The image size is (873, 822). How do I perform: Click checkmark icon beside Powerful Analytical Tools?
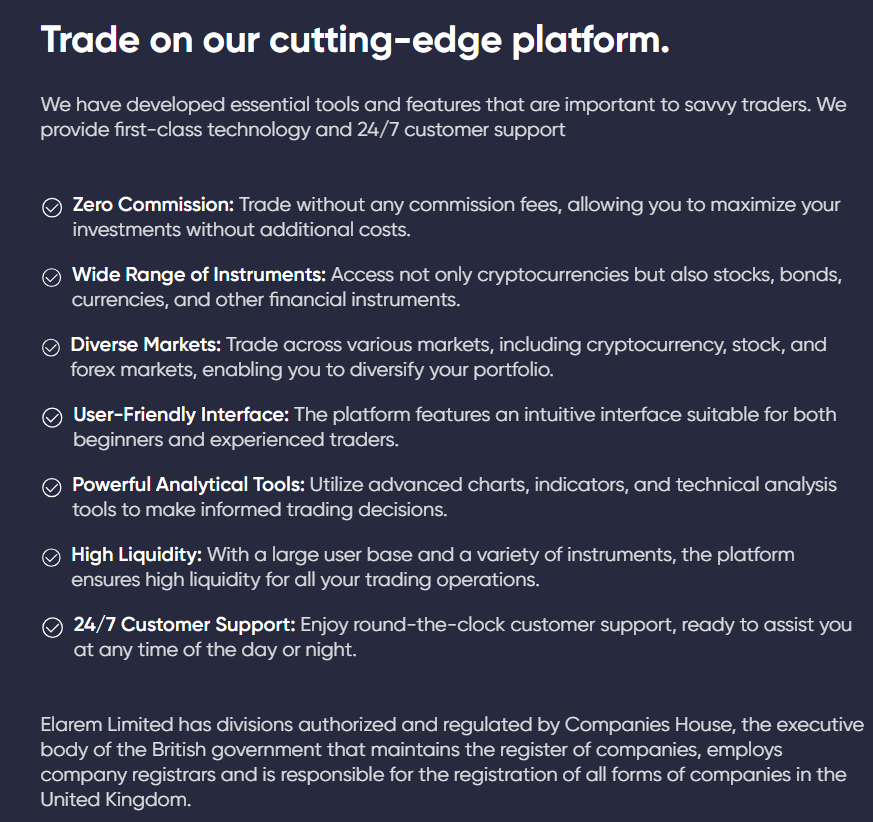tap(51, 488)
